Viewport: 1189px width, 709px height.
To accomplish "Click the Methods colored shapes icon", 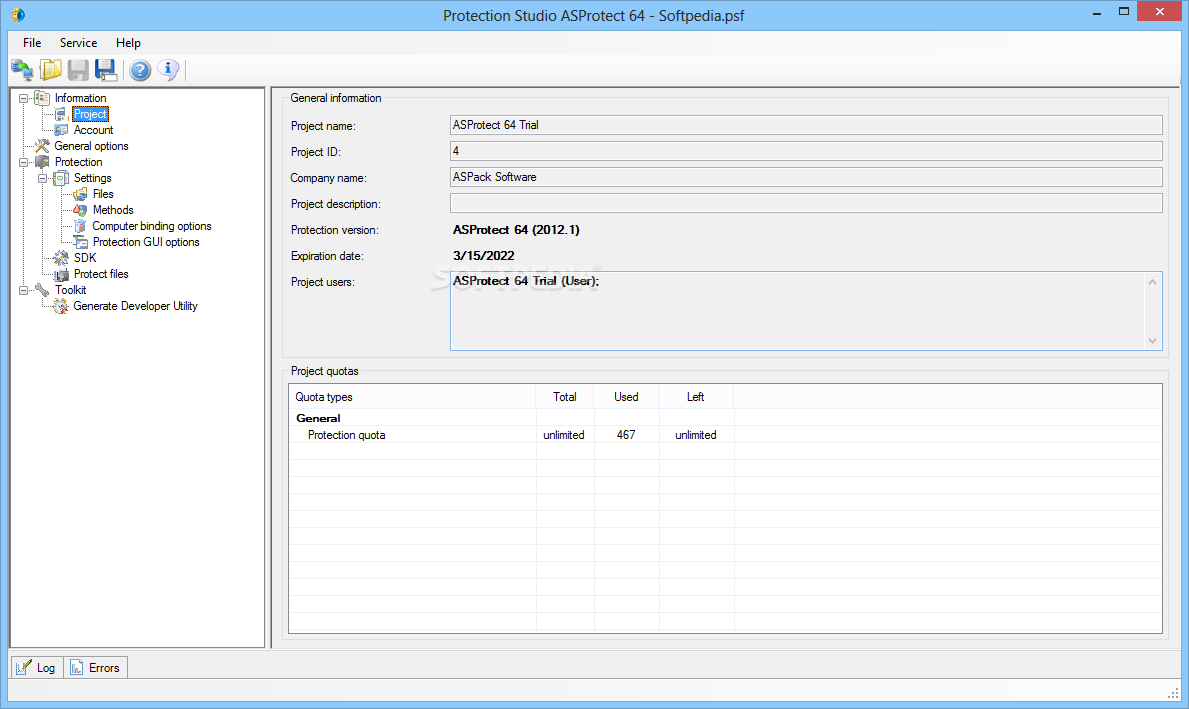I will click(80, 210).
